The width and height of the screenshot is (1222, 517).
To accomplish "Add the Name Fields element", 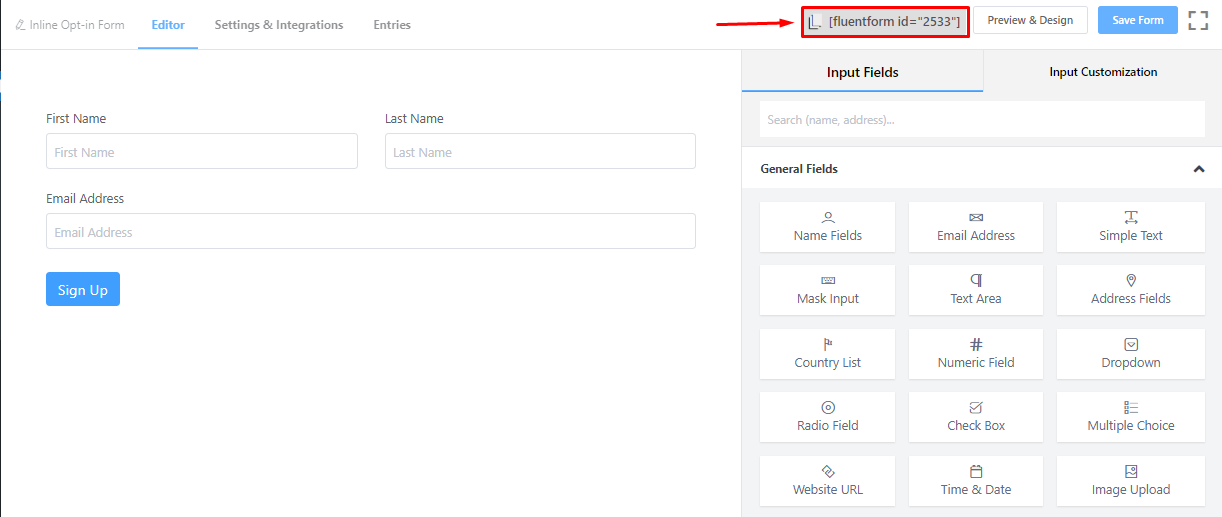I will [828, 227].
